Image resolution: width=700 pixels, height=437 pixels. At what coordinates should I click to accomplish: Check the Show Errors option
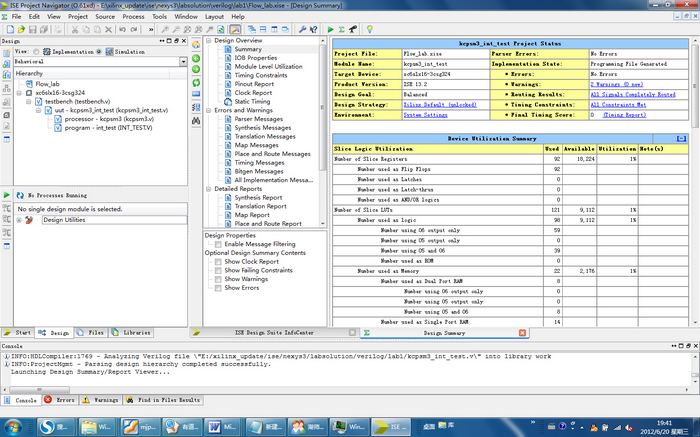(218, 288)
